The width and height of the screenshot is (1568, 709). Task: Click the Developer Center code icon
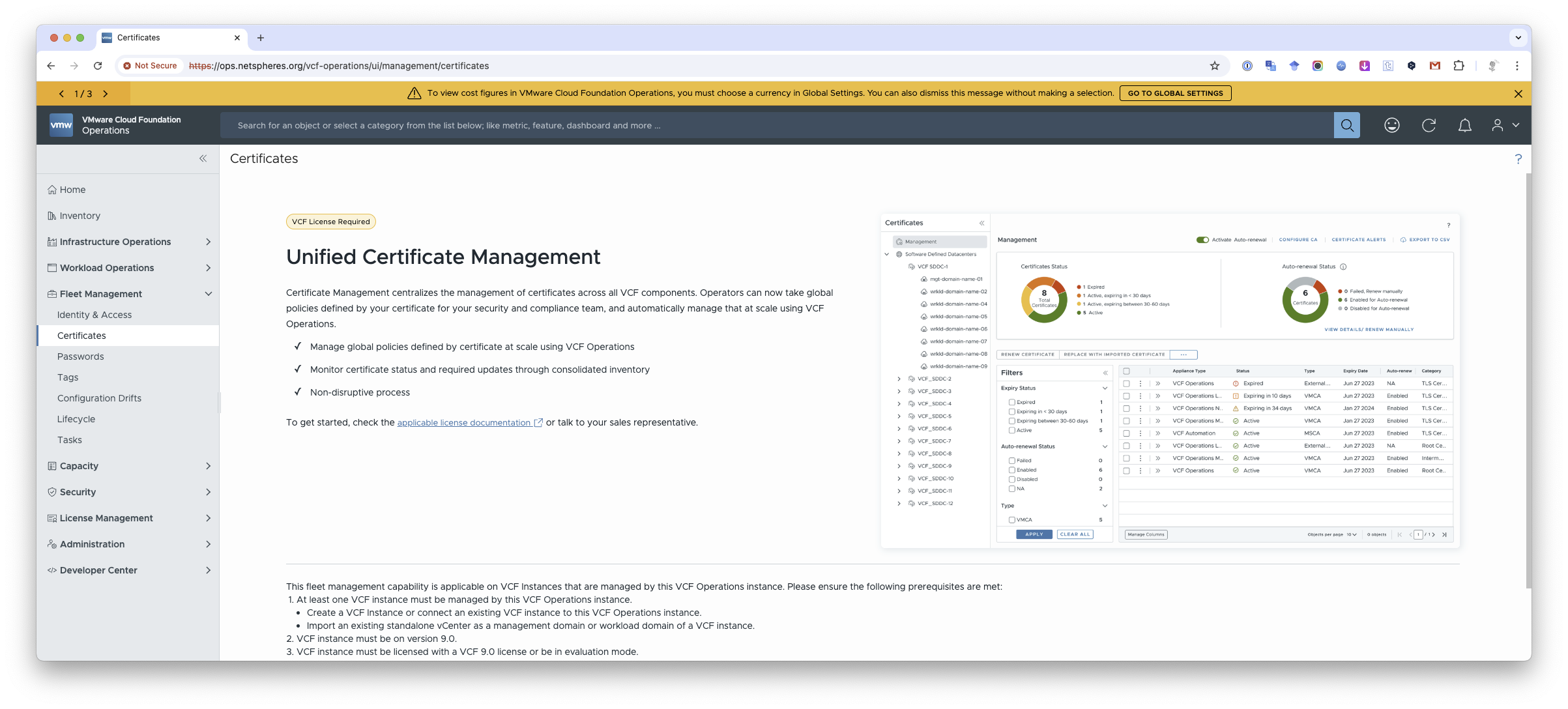pyautogui.click(x=51, y=570)
